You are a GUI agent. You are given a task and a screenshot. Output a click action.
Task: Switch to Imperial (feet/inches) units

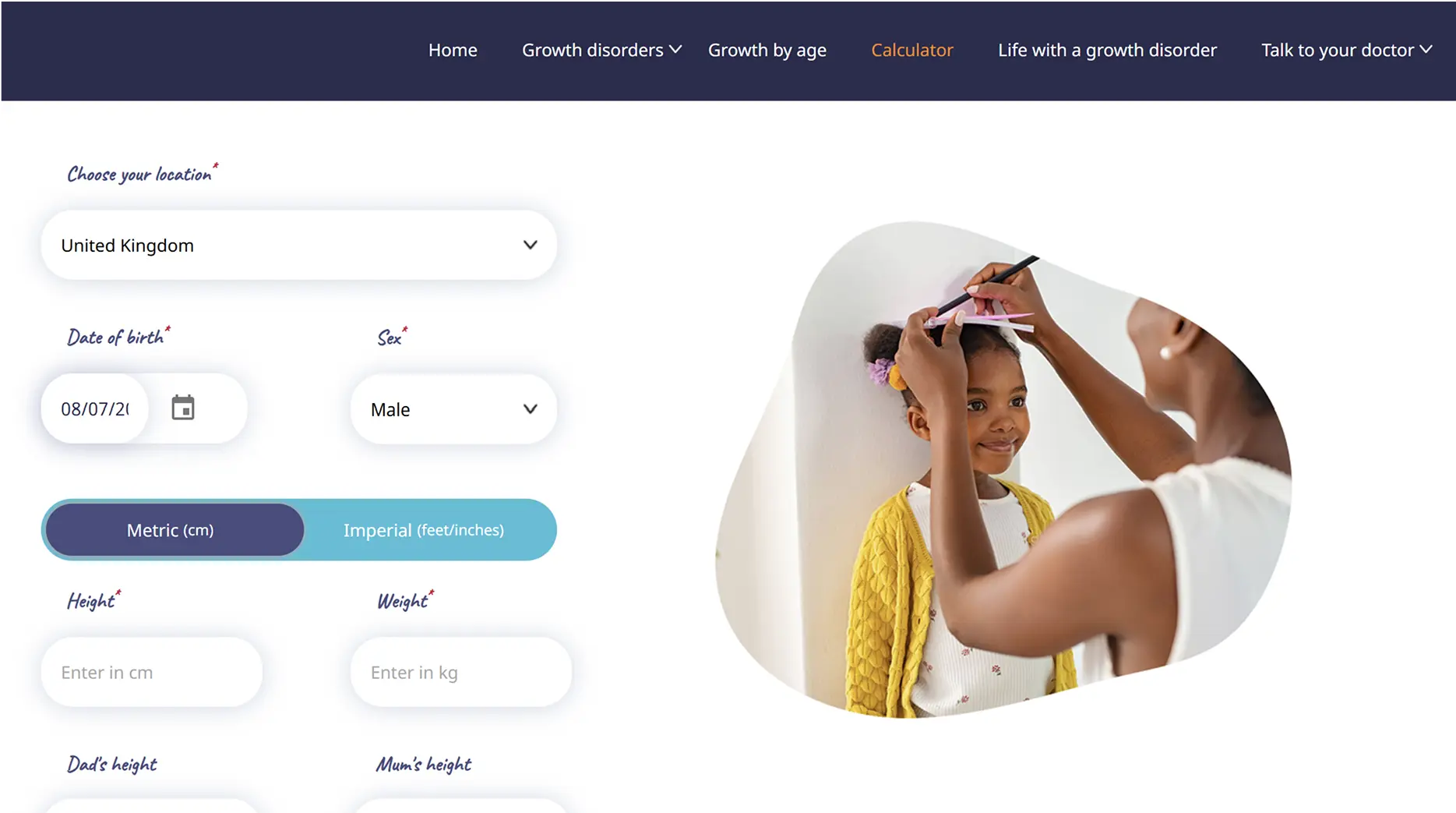click(424, 530)
